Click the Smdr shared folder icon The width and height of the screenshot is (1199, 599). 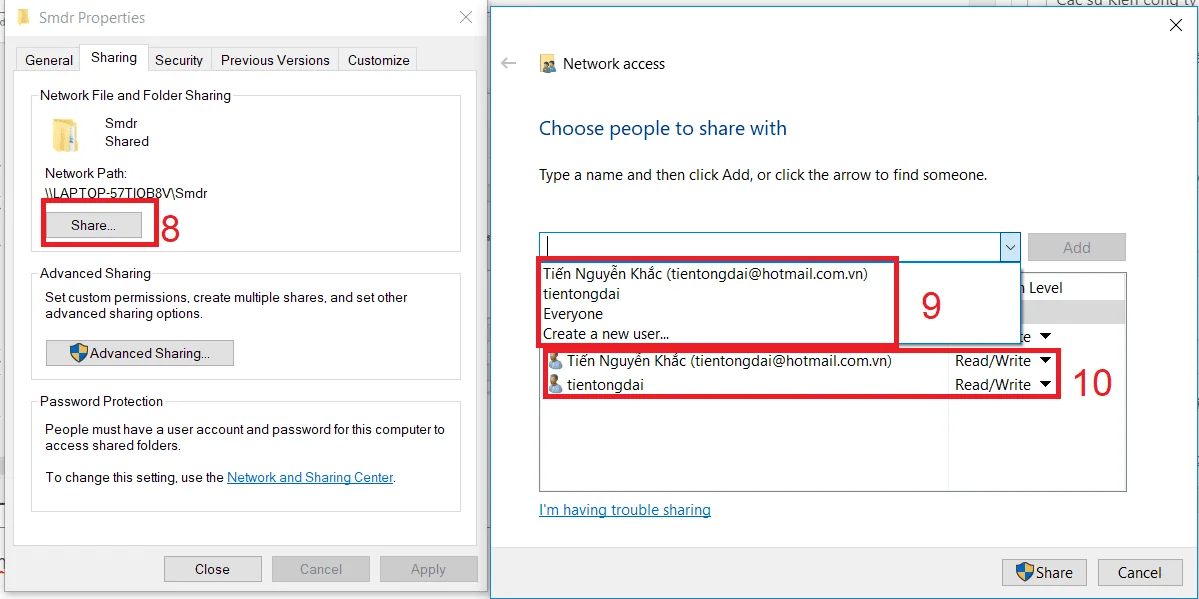click(x=64, y=135)
